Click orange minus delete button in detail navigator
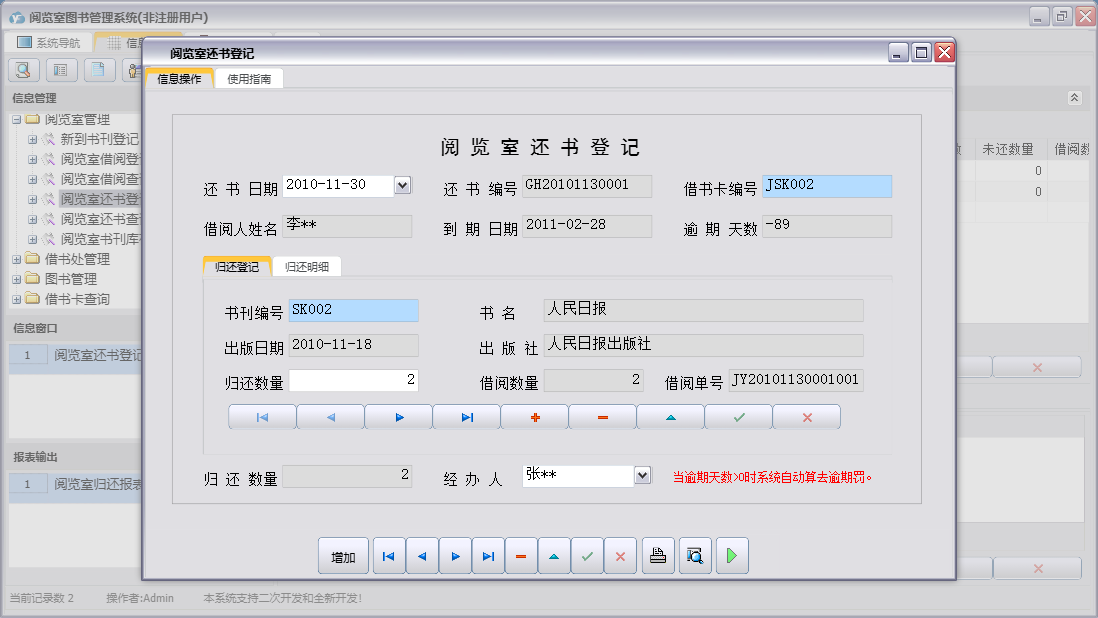The image size is (1098, 618). (603, 417)
